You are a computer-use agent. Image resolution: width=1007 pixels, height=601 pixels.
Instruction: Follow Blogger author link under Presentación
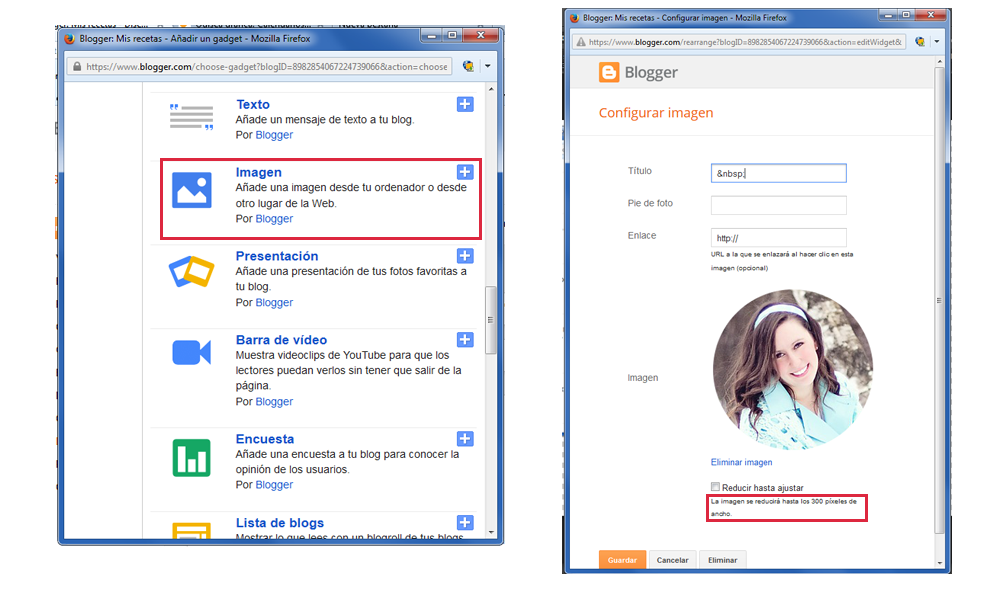[274, 302]
